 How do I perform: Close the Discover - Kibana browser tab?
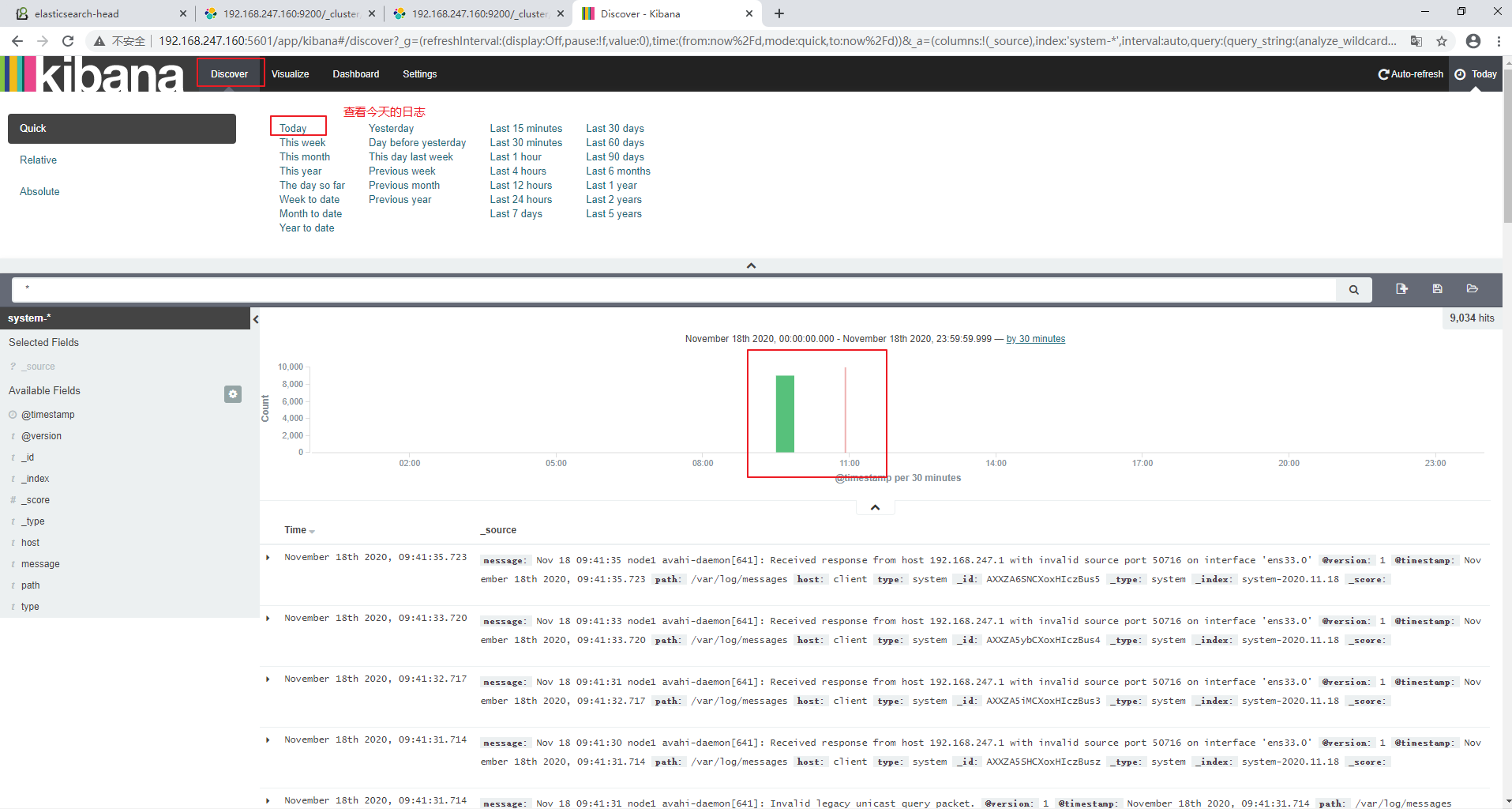(748, 13)
